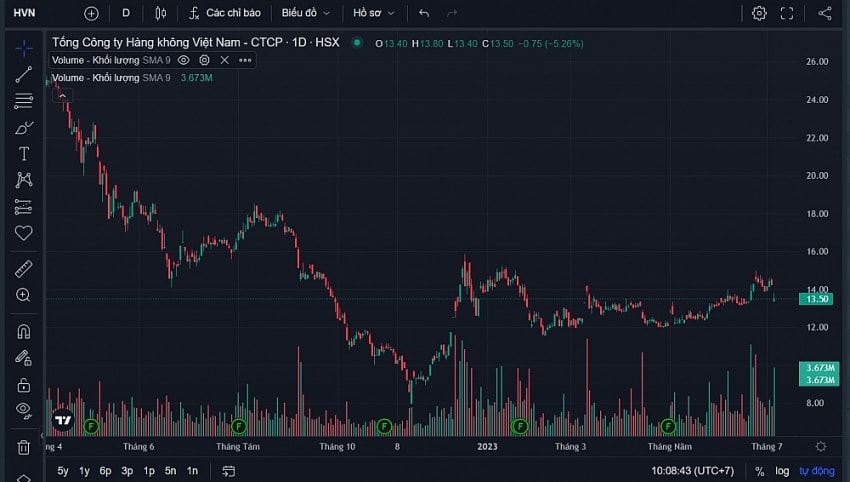Viewport: 850px width, 482px height.
Task: Click the 10:08:43 (UTC+7) timezone
Action: (692, 471)
